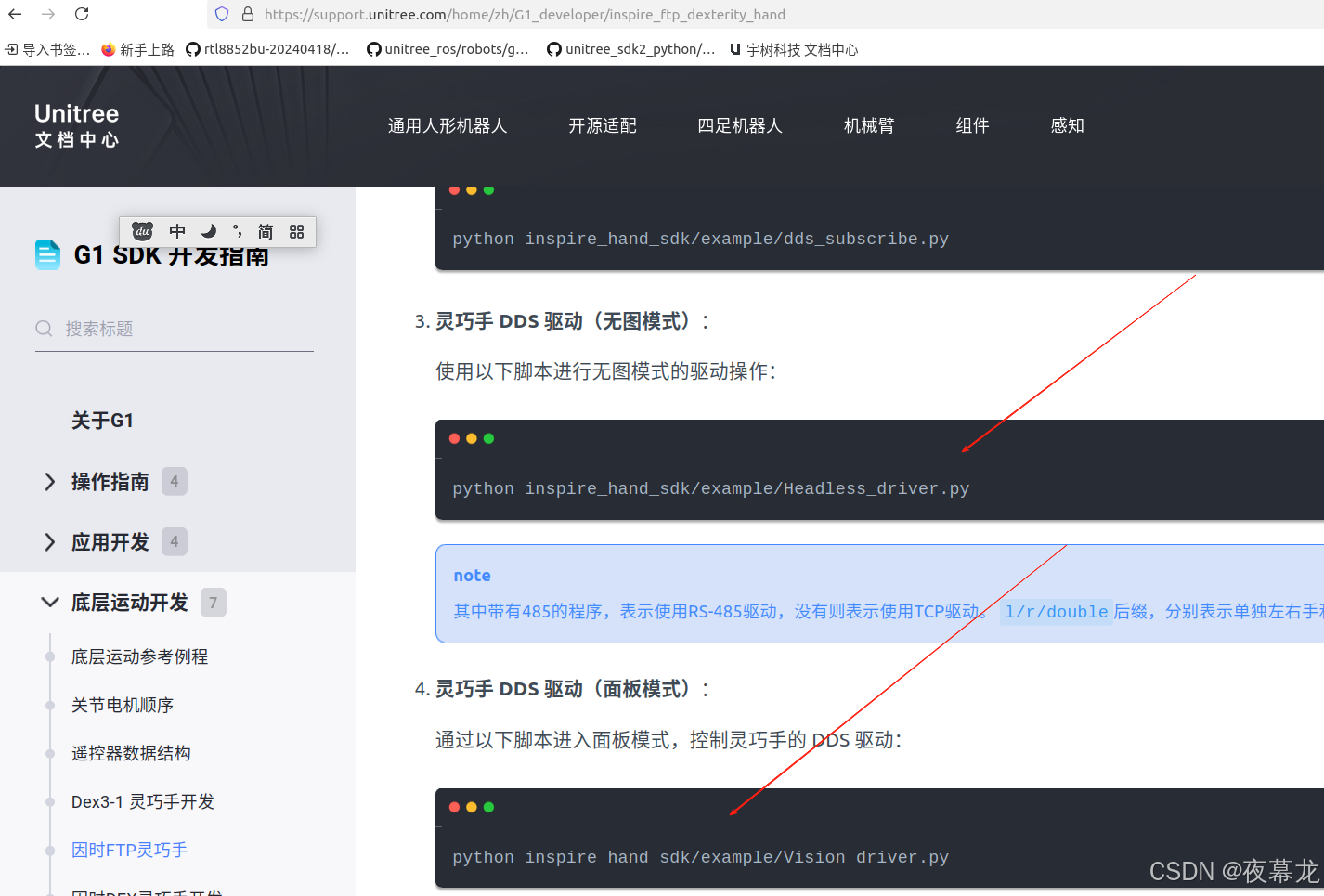
Task: Select the 因时FTP灵巧手 sidebar entry
Action: click(x=129, y=850)
